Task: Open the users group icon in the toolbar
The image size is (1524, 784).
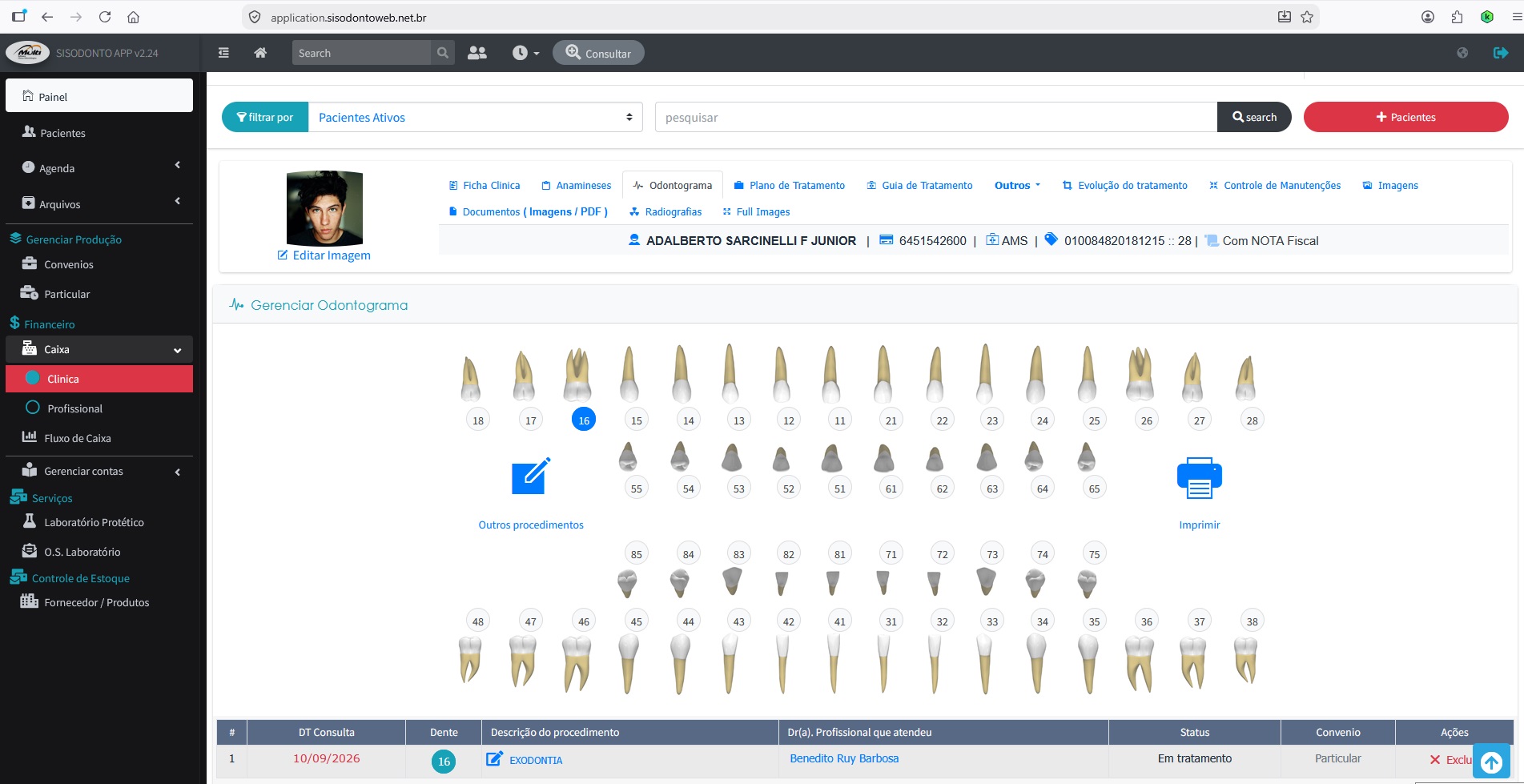Action: click(477, 53)
